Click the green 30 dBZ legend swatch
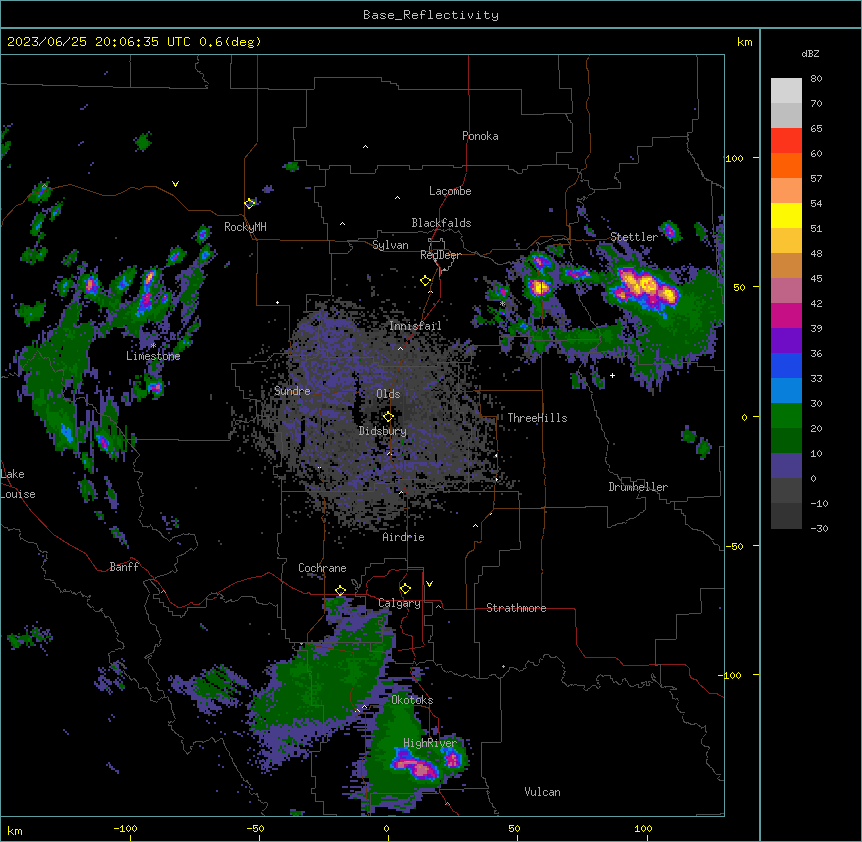The height and width of the screenshot is (842, 862). click(x=786, y=416)
